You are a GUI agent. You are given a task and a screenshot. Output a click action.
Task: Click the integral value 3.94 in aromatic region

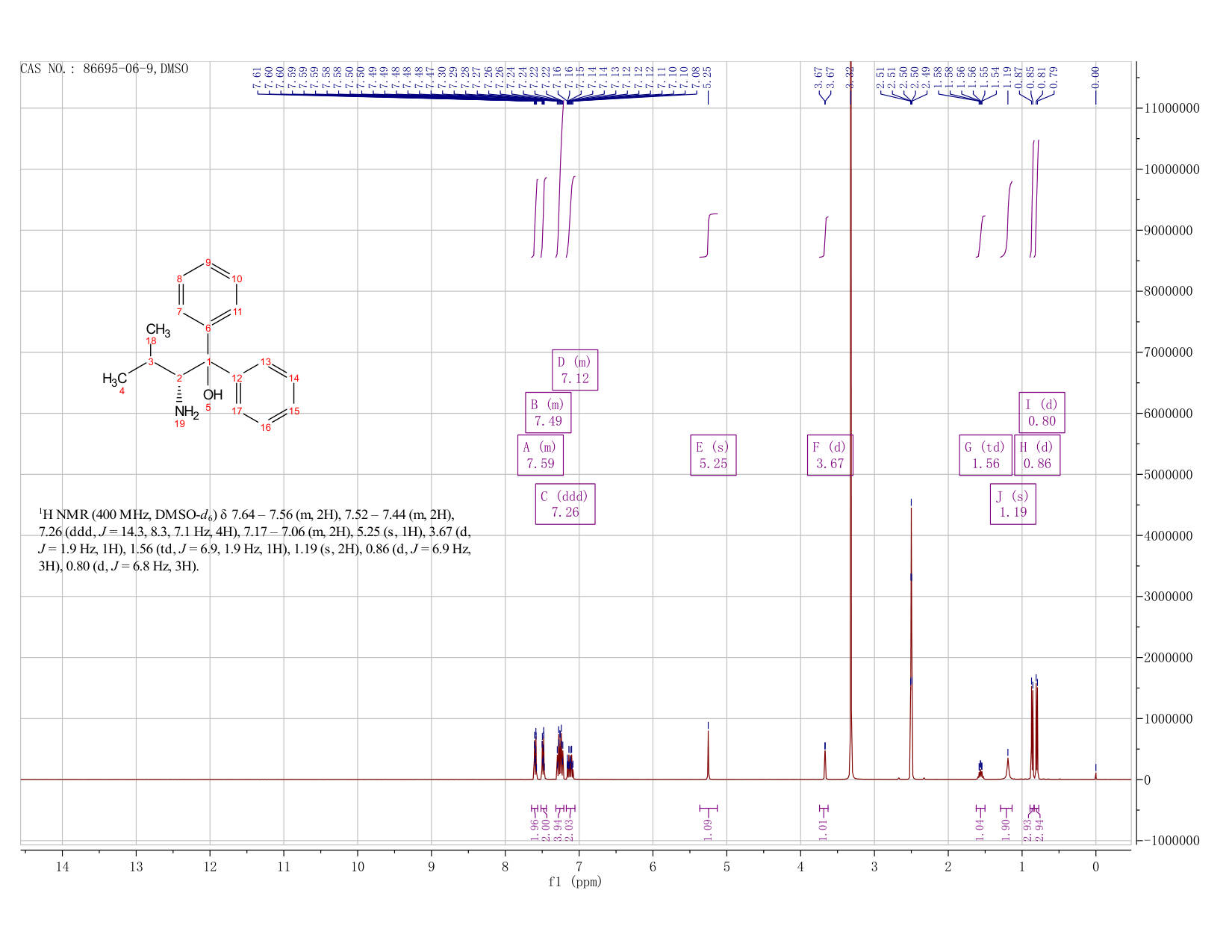coord(558,829)
